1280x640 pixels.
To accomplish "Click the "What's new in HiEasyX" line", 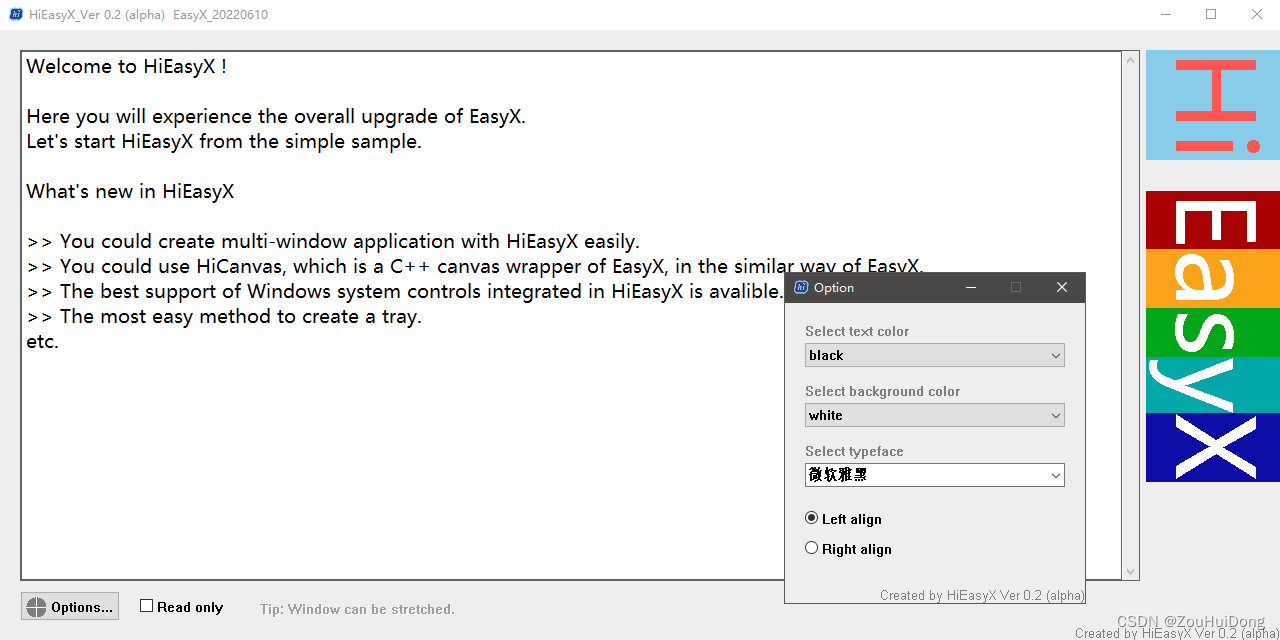I will pos(130,192).
